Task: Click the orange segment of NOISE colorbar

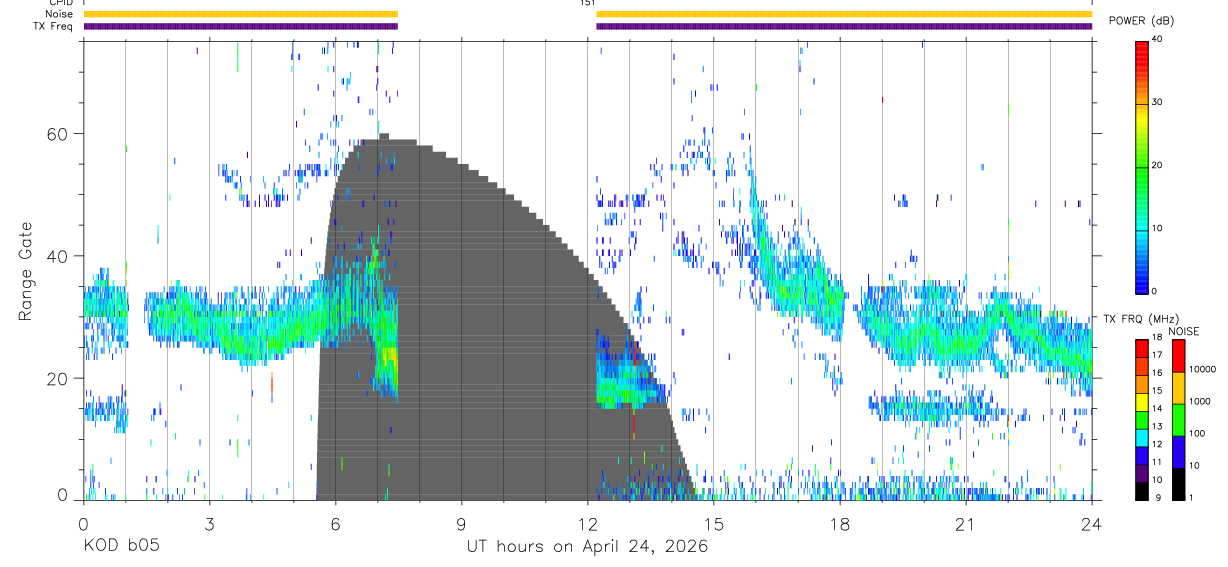Action: [x=1177, y=387]
